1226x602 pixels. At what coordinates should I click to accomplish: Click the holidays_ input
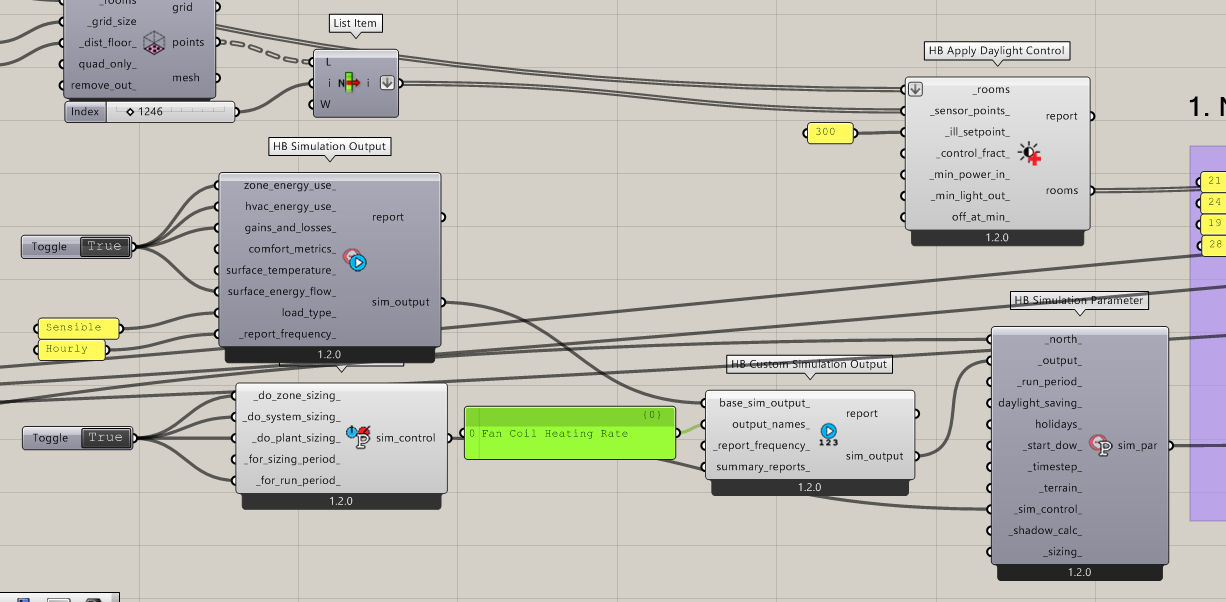(1058, 424)
